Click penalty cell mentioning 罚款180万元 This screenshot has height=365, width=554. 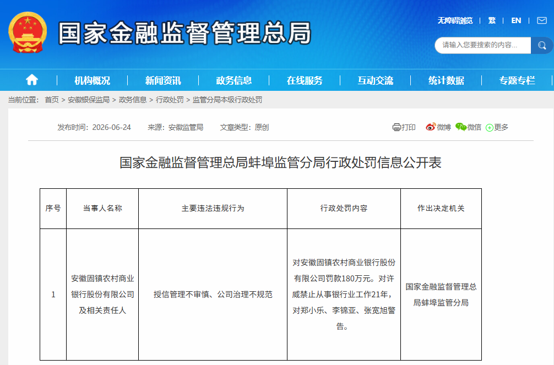pos(344,294)
